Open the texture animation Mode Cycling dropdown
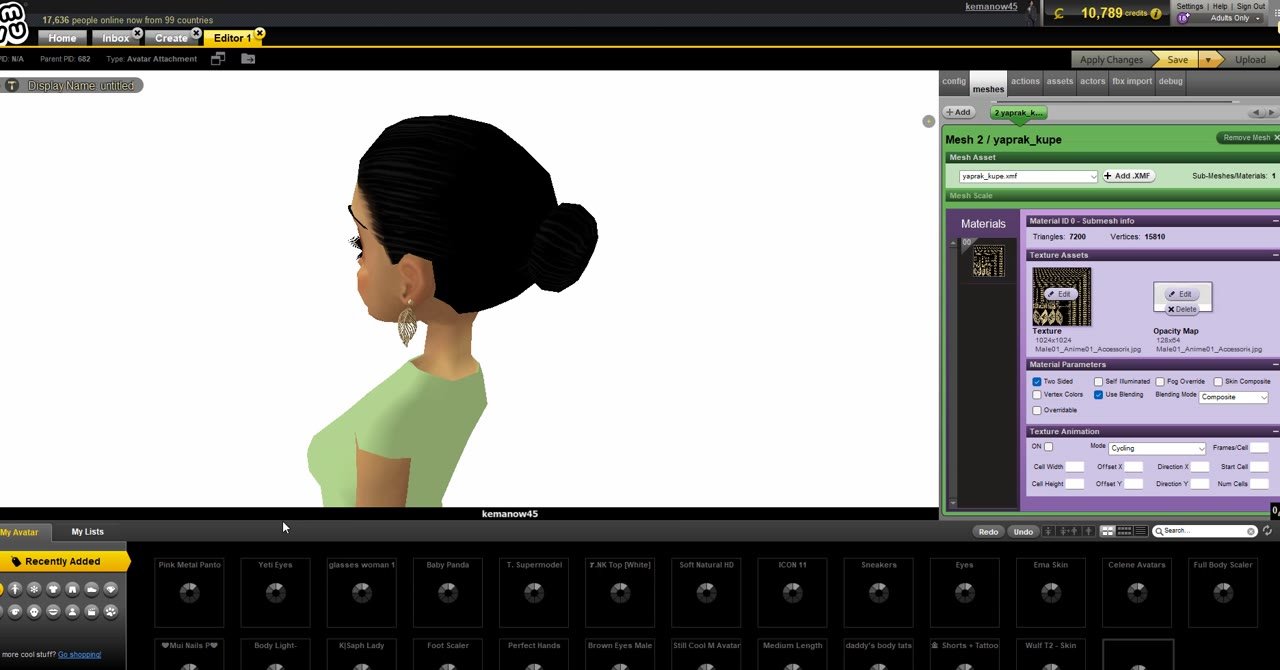1280x670 pixels. pyautogui.click(x=1158, y=448)
